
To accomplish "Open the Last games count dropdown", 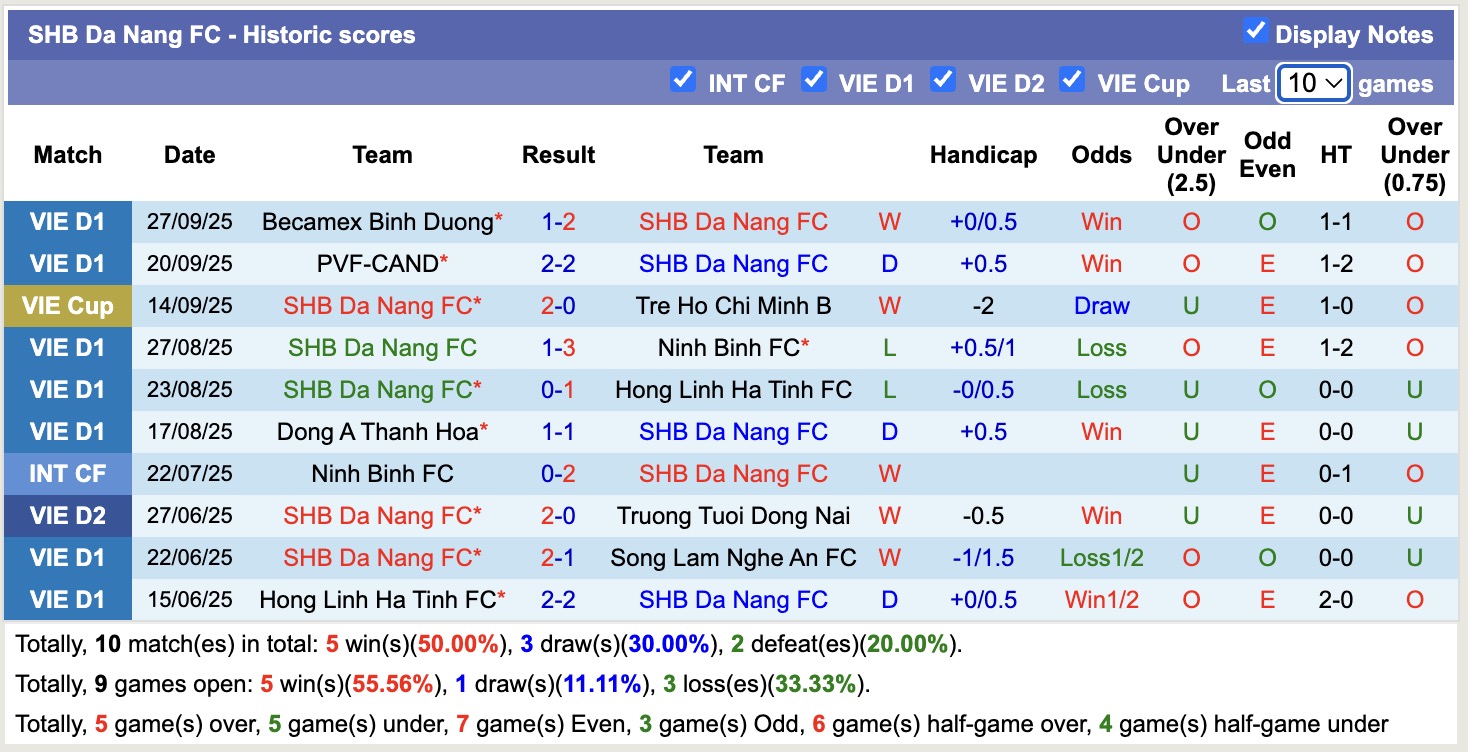I will tap(1314, 82).
